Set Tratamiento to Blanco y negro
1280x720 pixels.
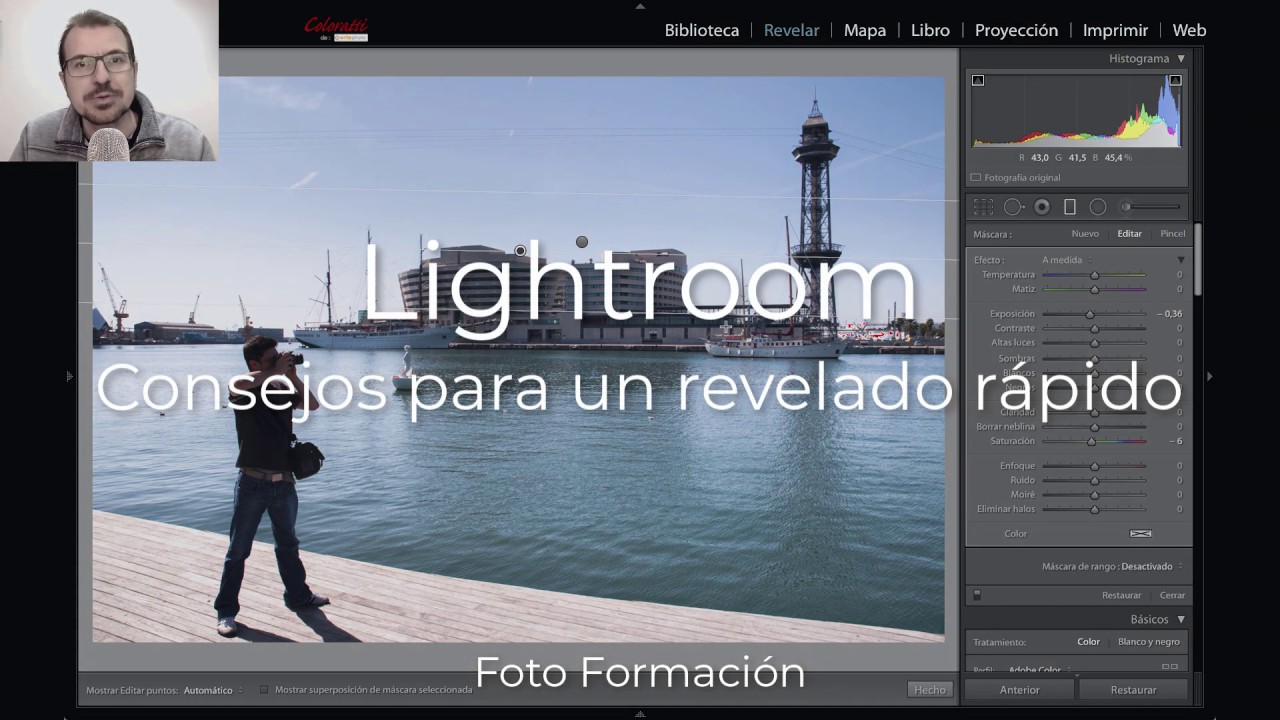[1149, 642]
